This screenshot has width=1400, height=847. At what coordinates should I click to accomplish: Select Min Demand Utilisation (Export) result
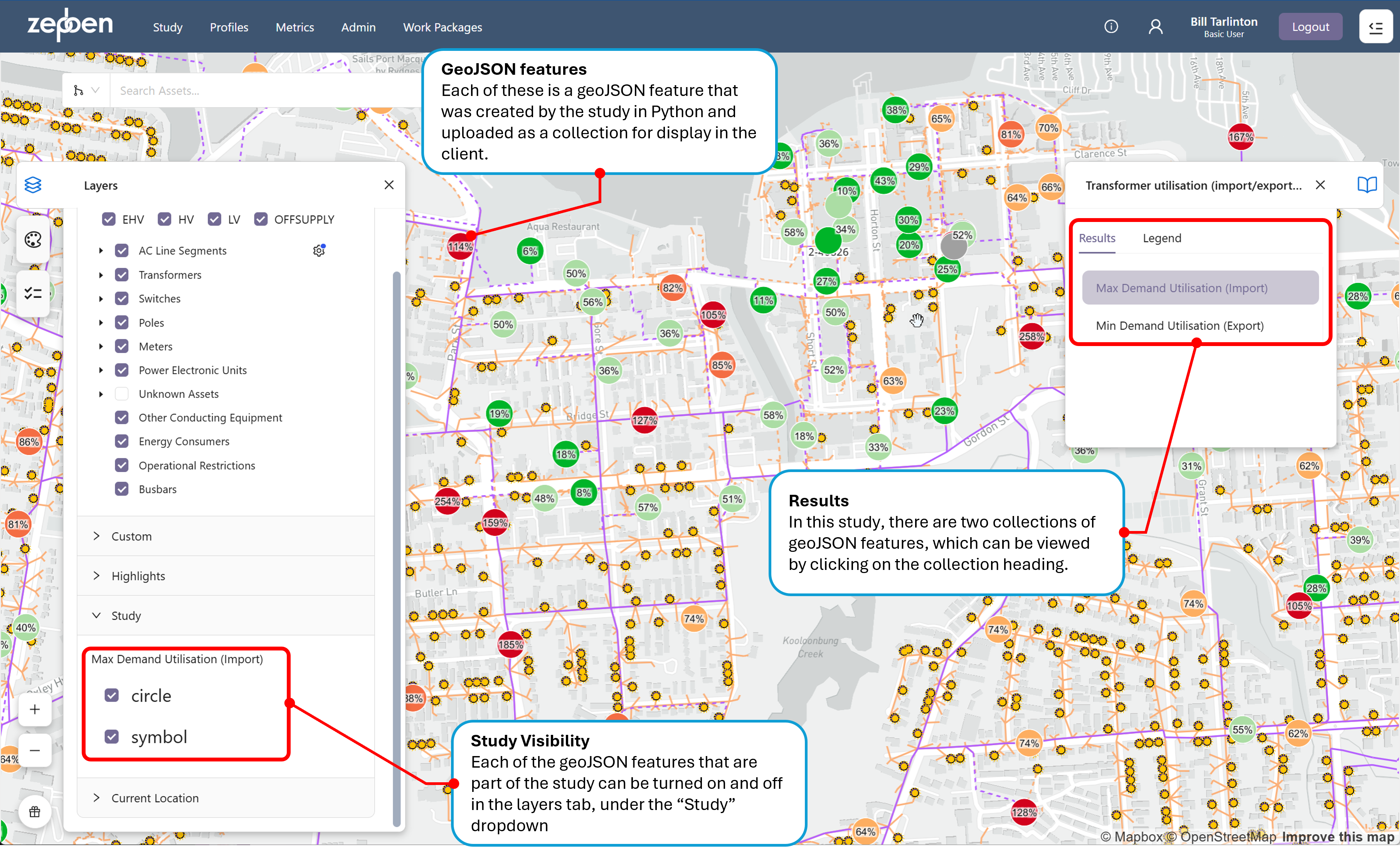pos(1180,326)
